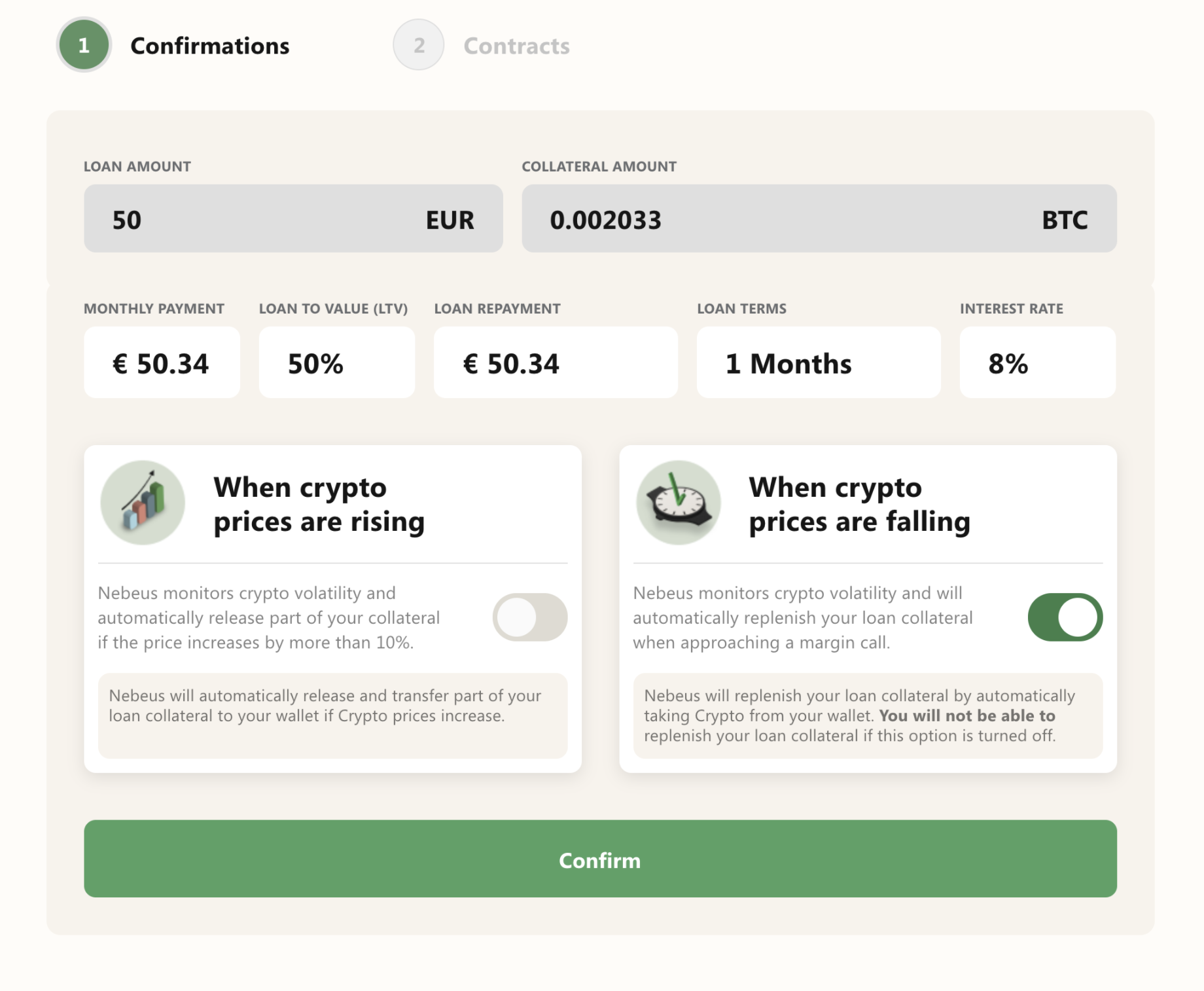Click the EUR currency label

tap(450, 220)
